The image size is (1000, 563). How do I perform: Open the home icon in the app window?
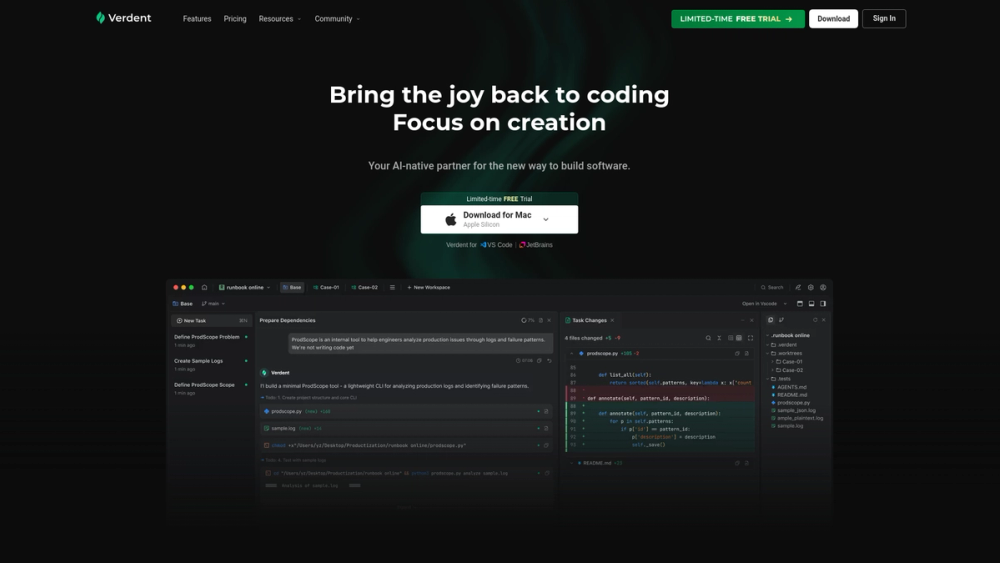pos(204,288)
